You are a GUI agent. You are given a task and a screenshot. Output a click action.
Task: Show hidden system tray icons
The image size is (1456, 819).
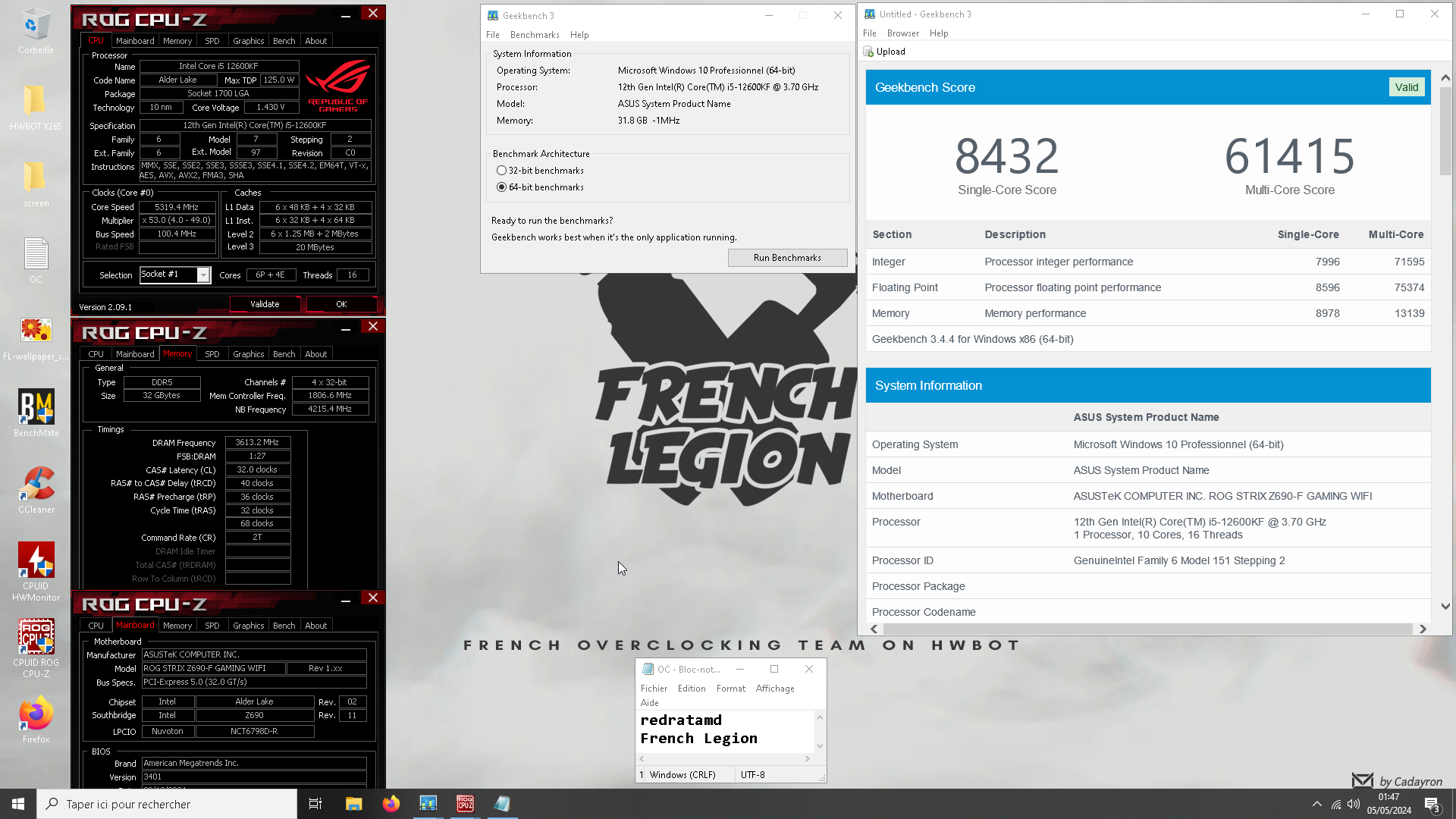pyautogui.click(x=1317, y=804)
